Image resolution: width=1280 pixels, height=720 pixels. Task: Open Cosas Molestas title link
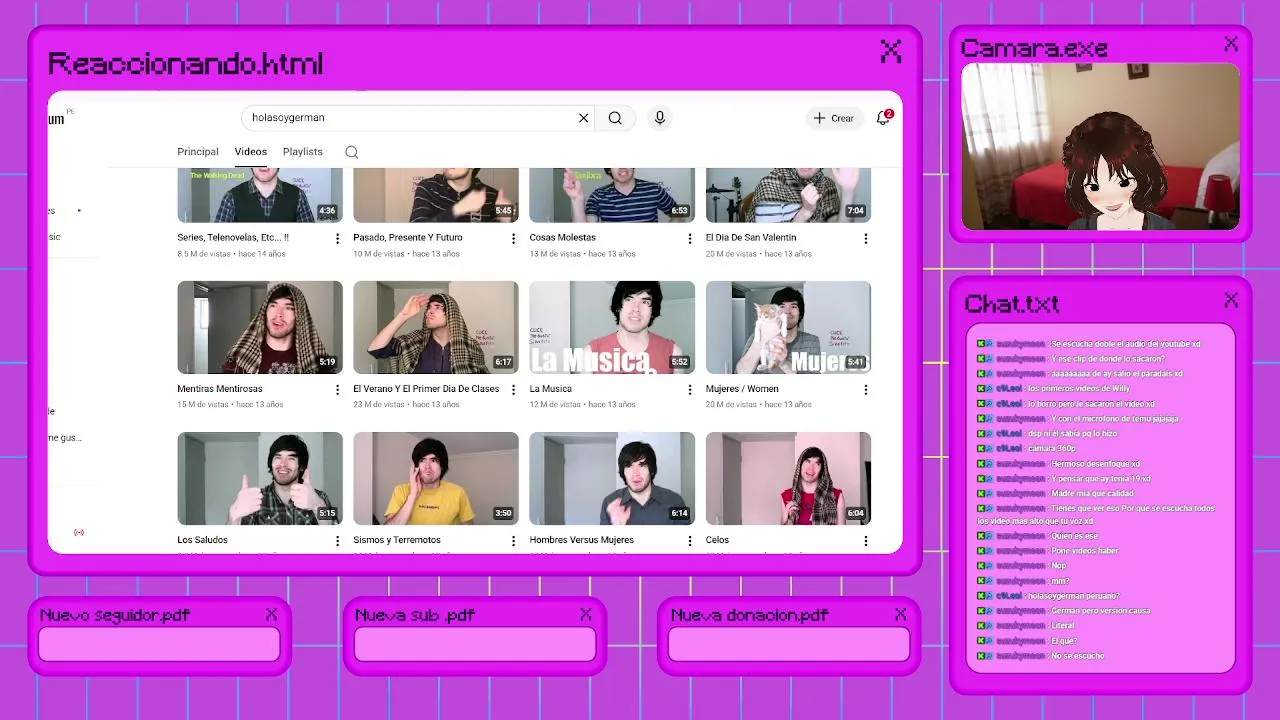click(563, 238)
